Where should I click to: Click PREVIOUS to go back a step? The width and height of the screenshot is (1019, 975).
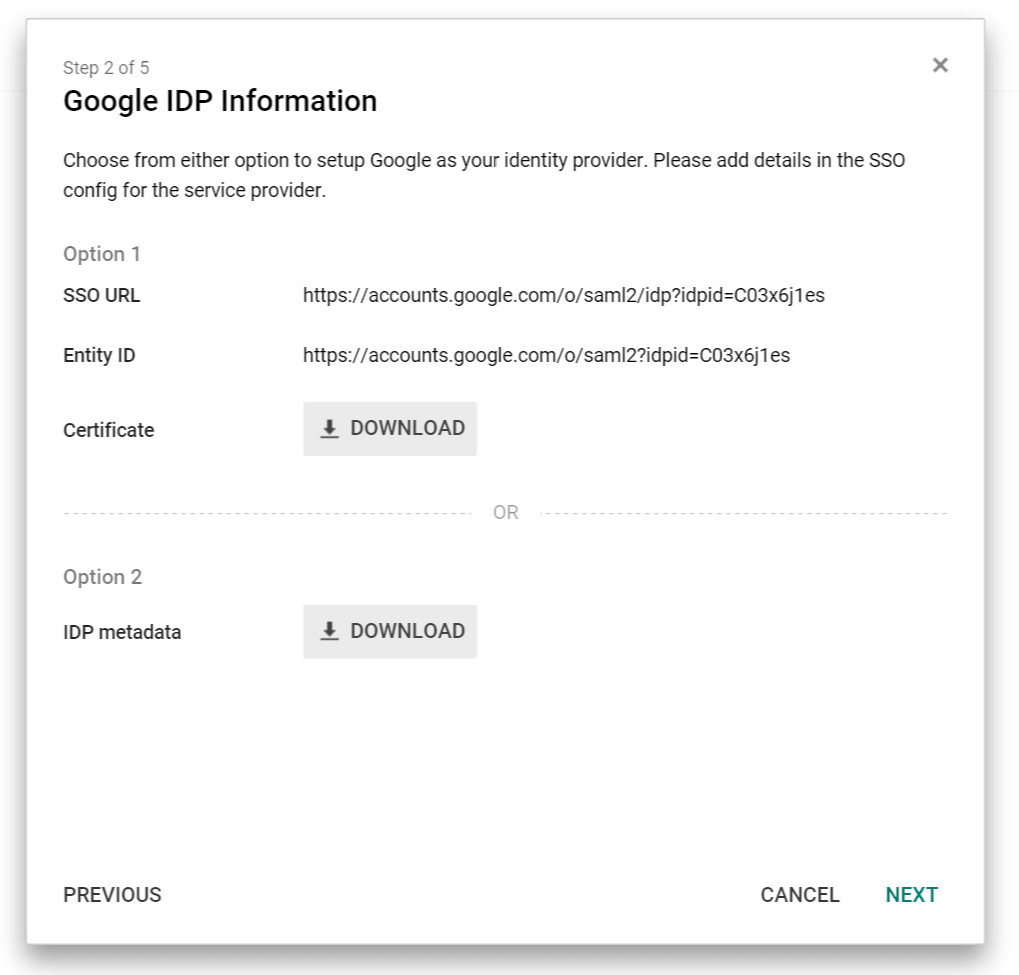(111, 894)
